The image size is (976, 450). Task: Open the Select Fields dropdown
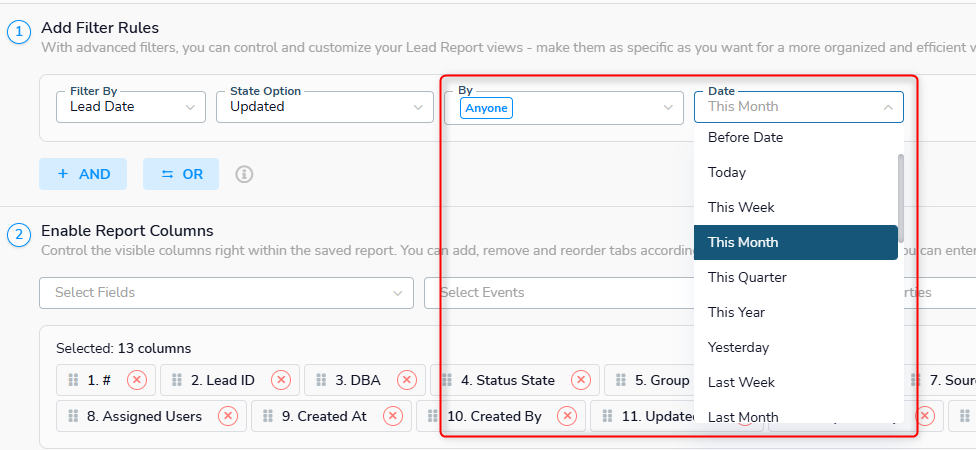coord(227,293)
